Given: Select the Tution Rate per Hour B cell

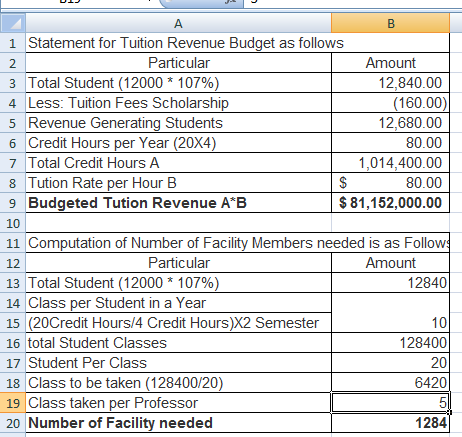Looking at the screenshot, I should coord(178,183).
